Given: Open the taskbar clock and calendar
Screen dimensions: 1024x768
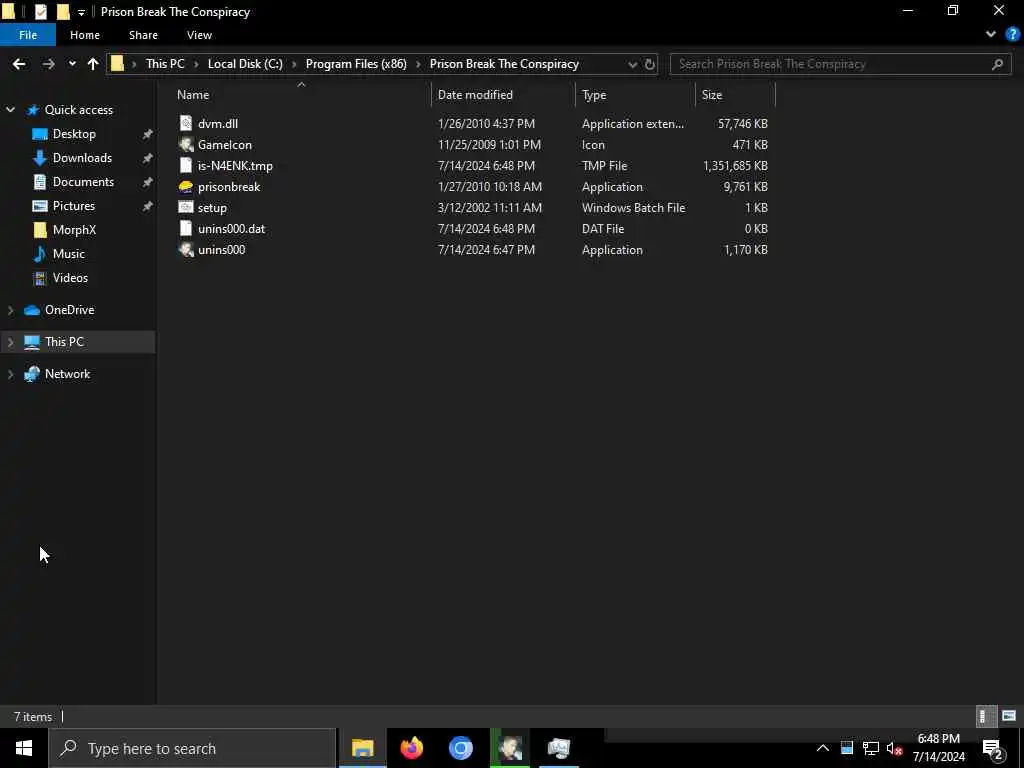Looking at the screenshot, I should point(938,748).
